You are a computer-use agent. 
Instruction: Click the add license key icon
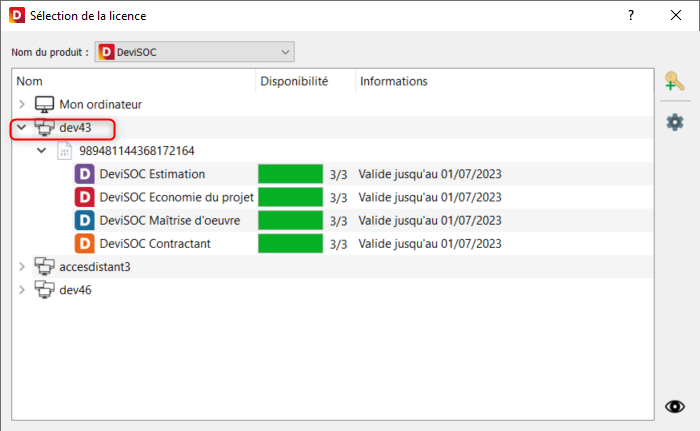pos(674,81)
